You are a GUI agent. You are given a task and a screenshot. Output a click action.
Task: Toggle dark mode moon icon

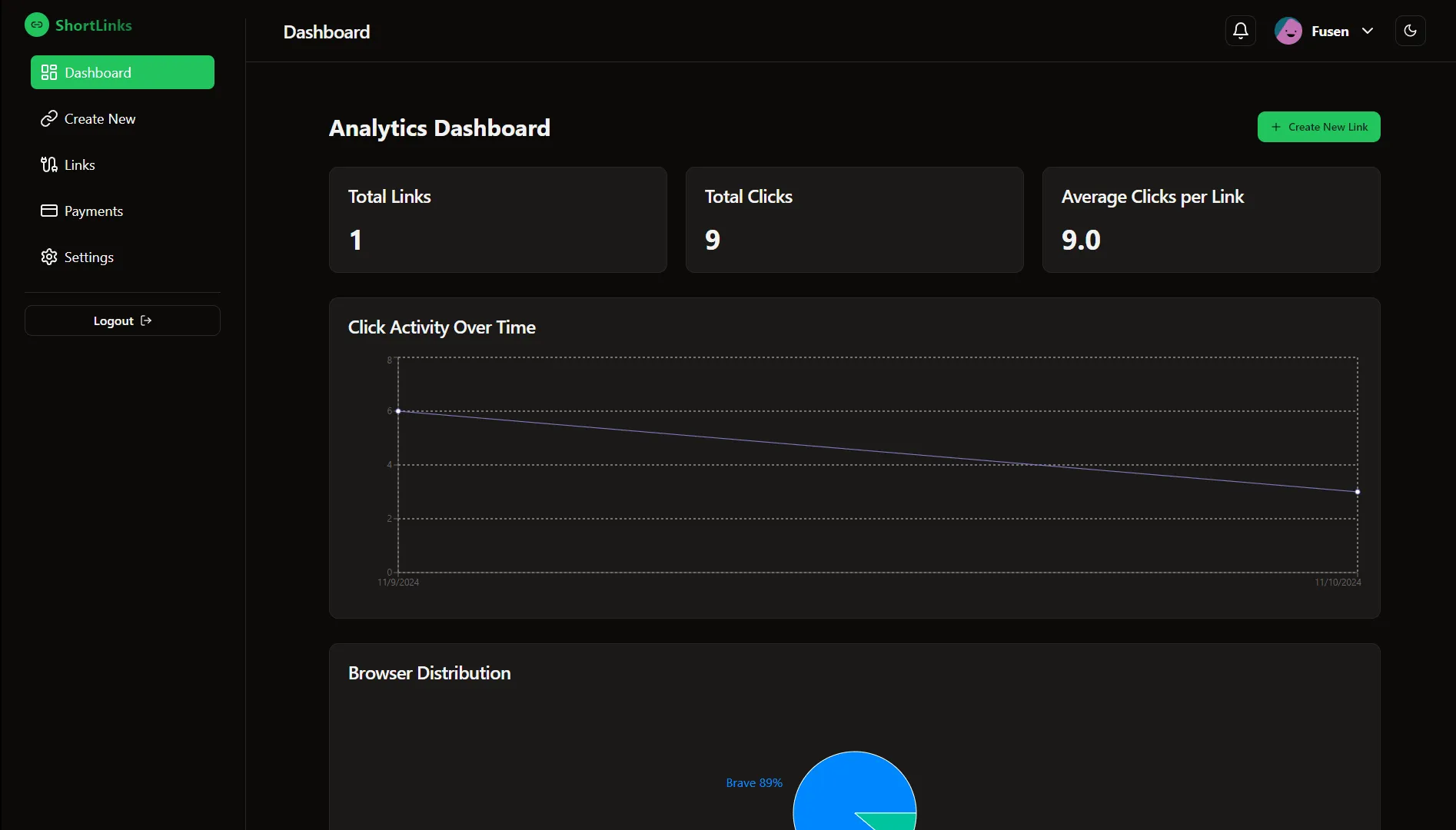(1411, 31)
